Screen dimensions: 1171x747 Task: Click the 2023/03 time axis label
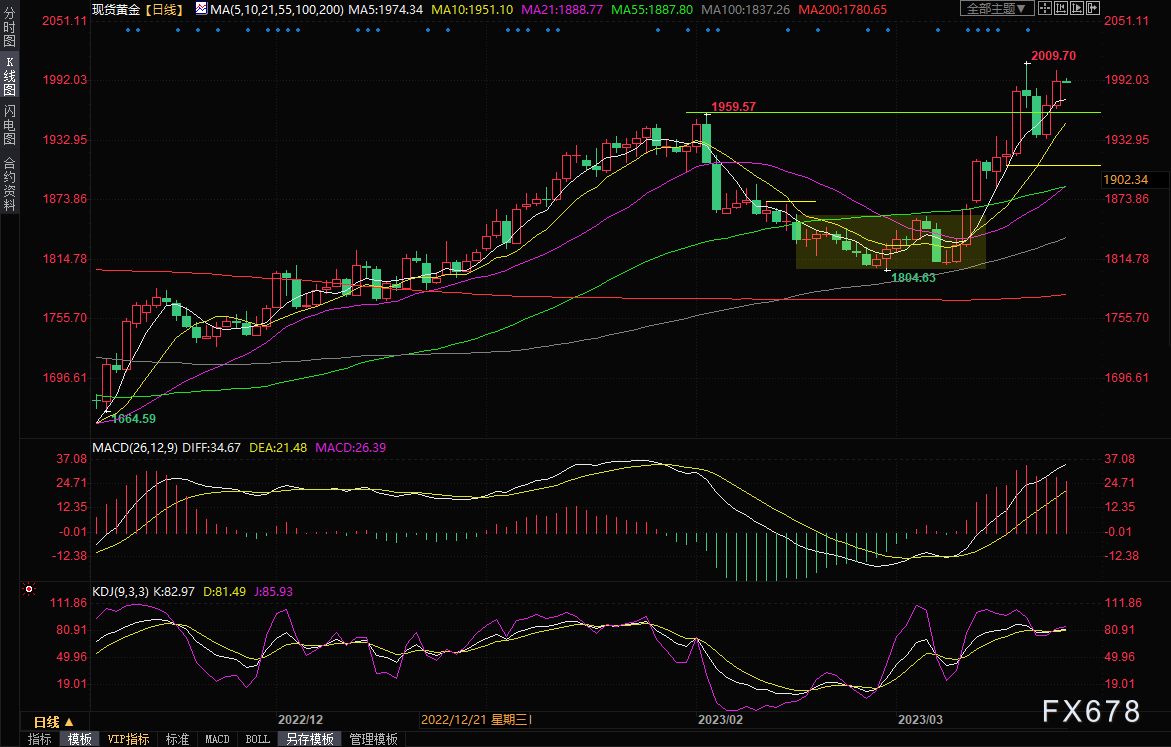[x=920, y=719]
